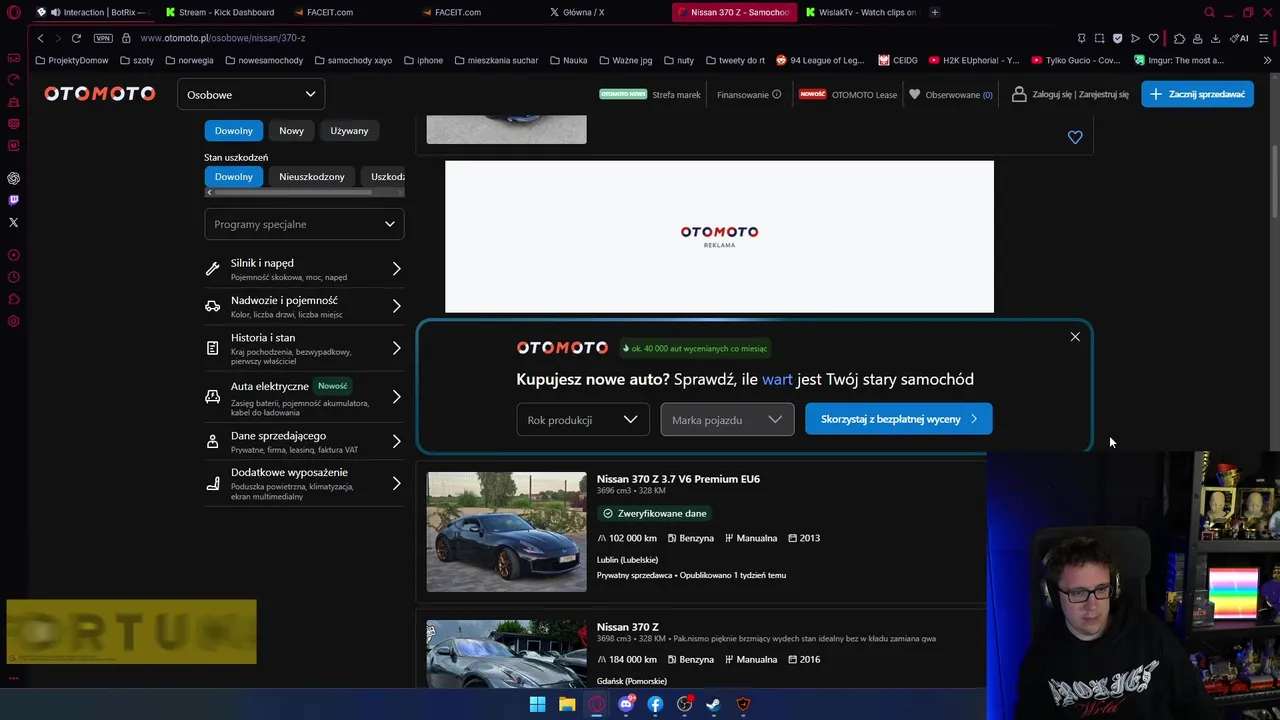
Task: Open Discord from taskbar
Action: pyautogui.click(x=626, y=704)
